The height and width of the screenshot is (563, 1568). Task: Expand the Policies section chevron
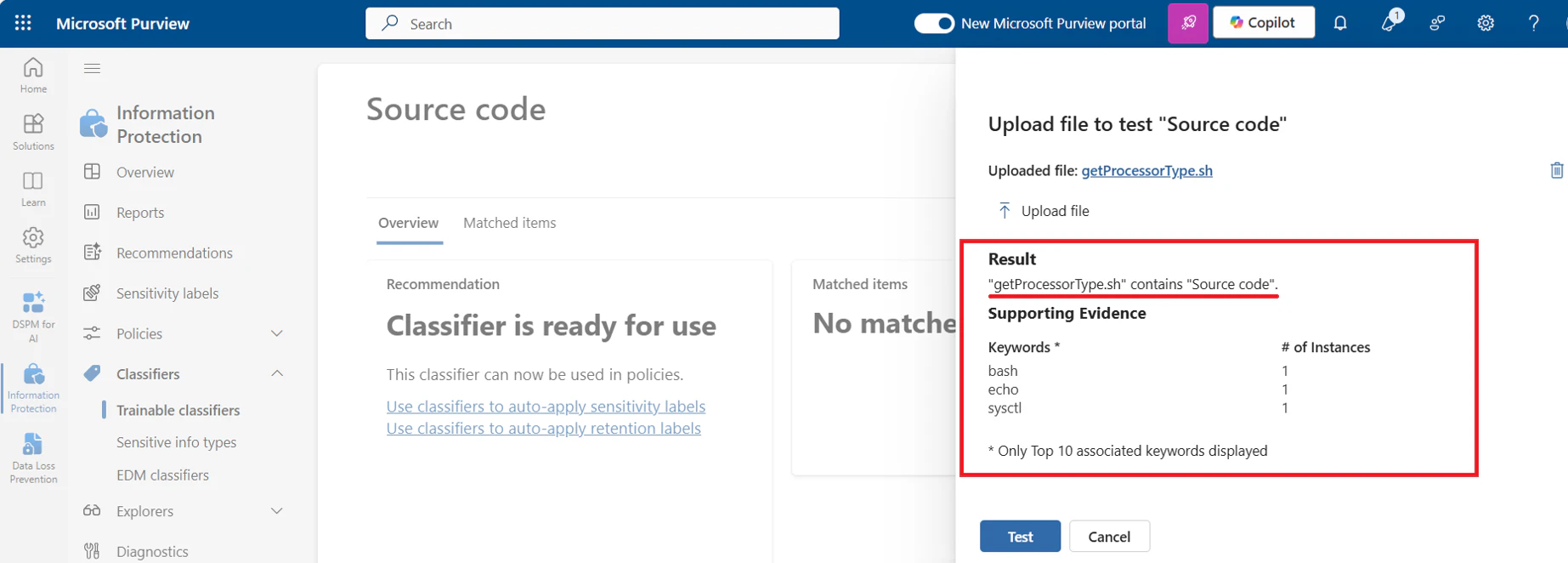coord(277,333)
